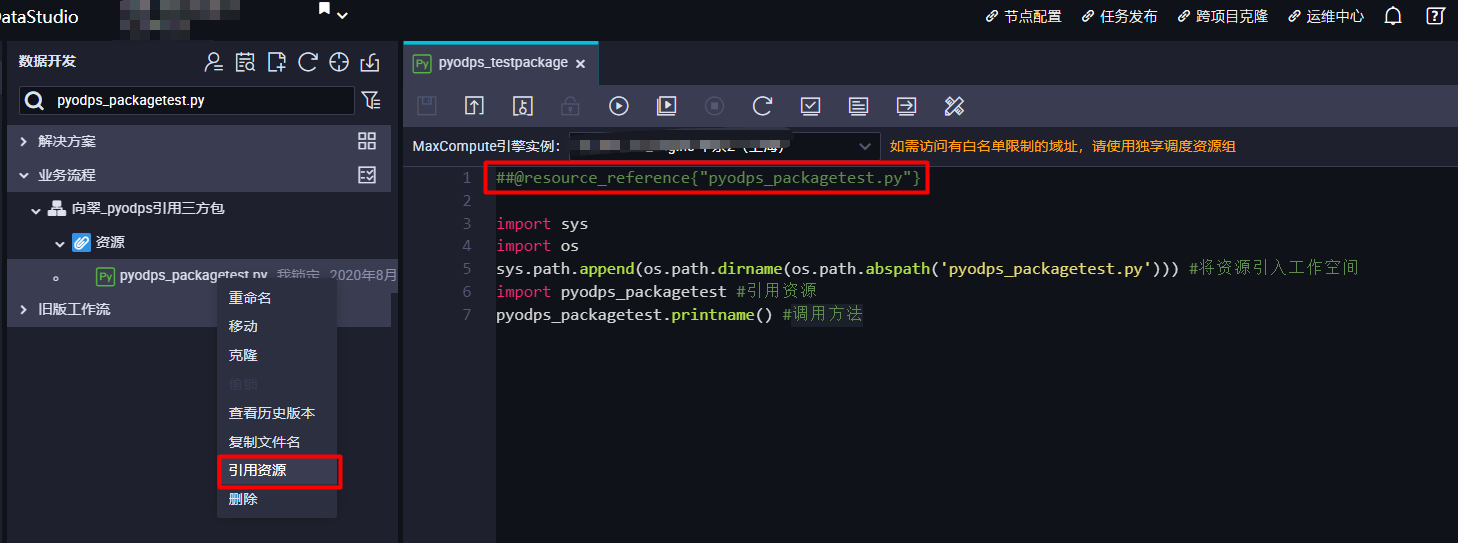Click the DataStudio title

pyautogui.click(x=39, y=16)
